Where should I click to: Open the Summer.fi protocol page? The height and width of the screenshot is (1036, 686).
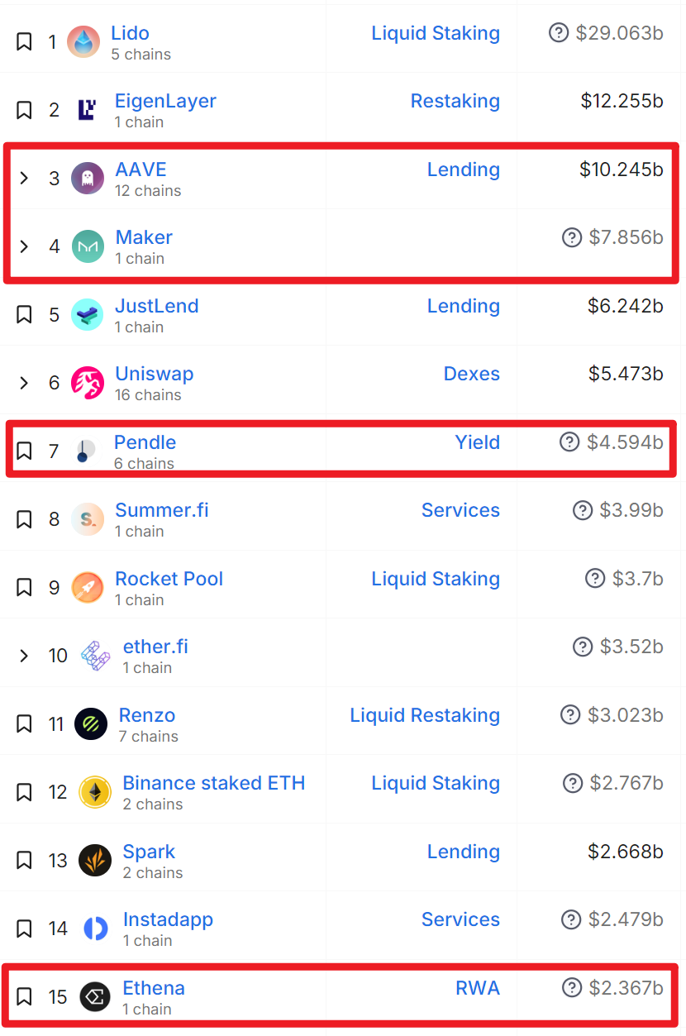pos(162,510)
